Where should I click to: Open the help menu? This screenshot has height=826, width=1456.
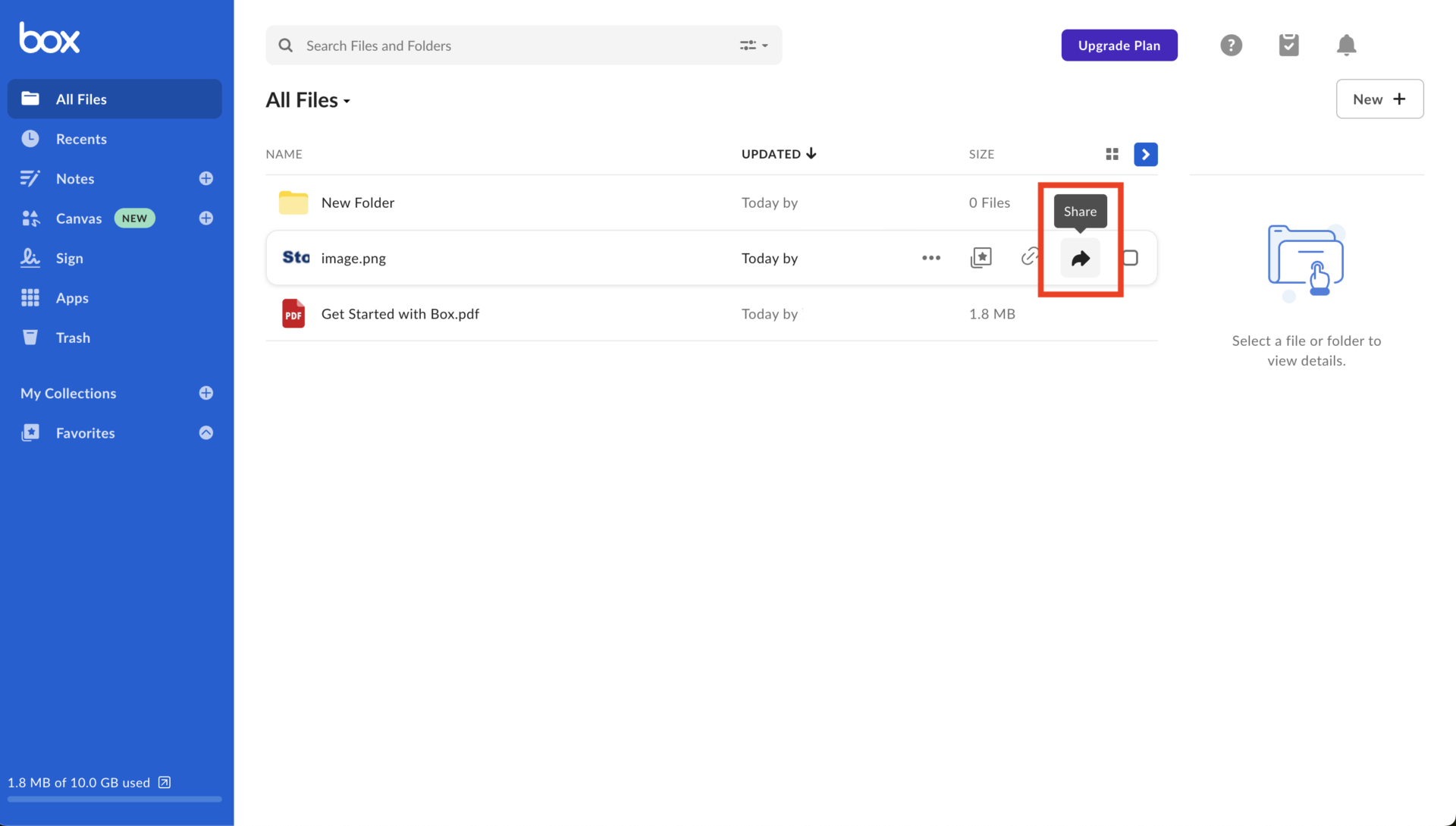coord(1231,45)
